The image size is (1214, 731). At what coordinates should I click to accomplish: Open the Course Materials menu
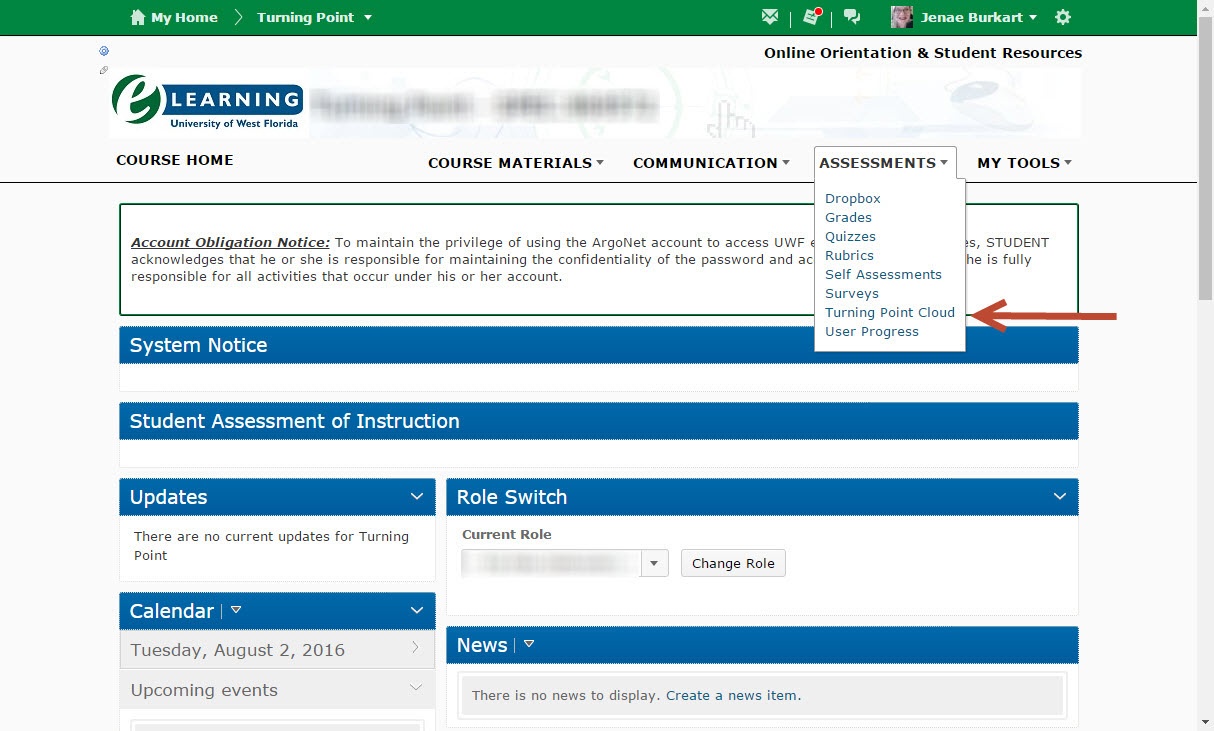(x=516, y=163)
